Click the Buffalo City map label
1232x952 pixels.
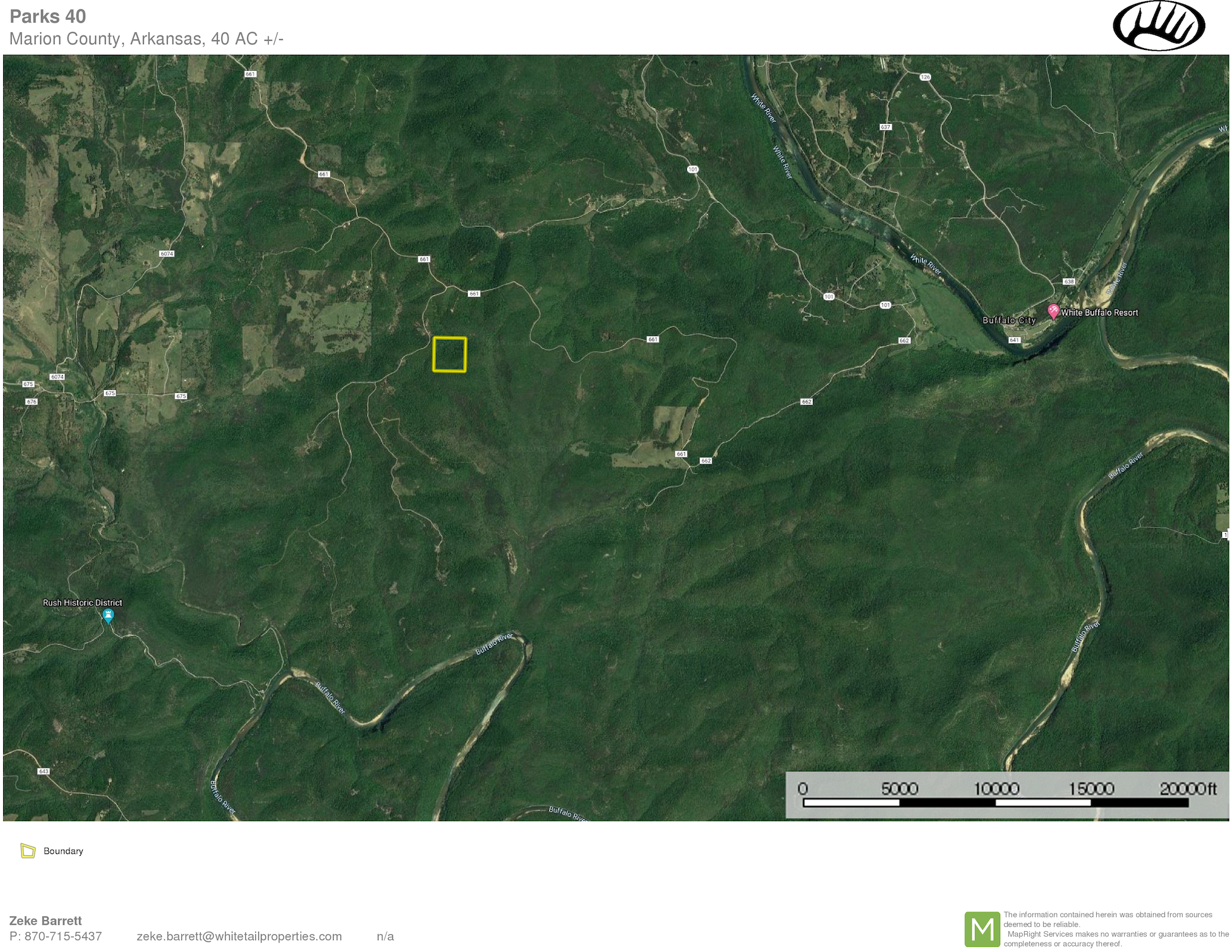pyautogui.click(x=1009, y=320)
